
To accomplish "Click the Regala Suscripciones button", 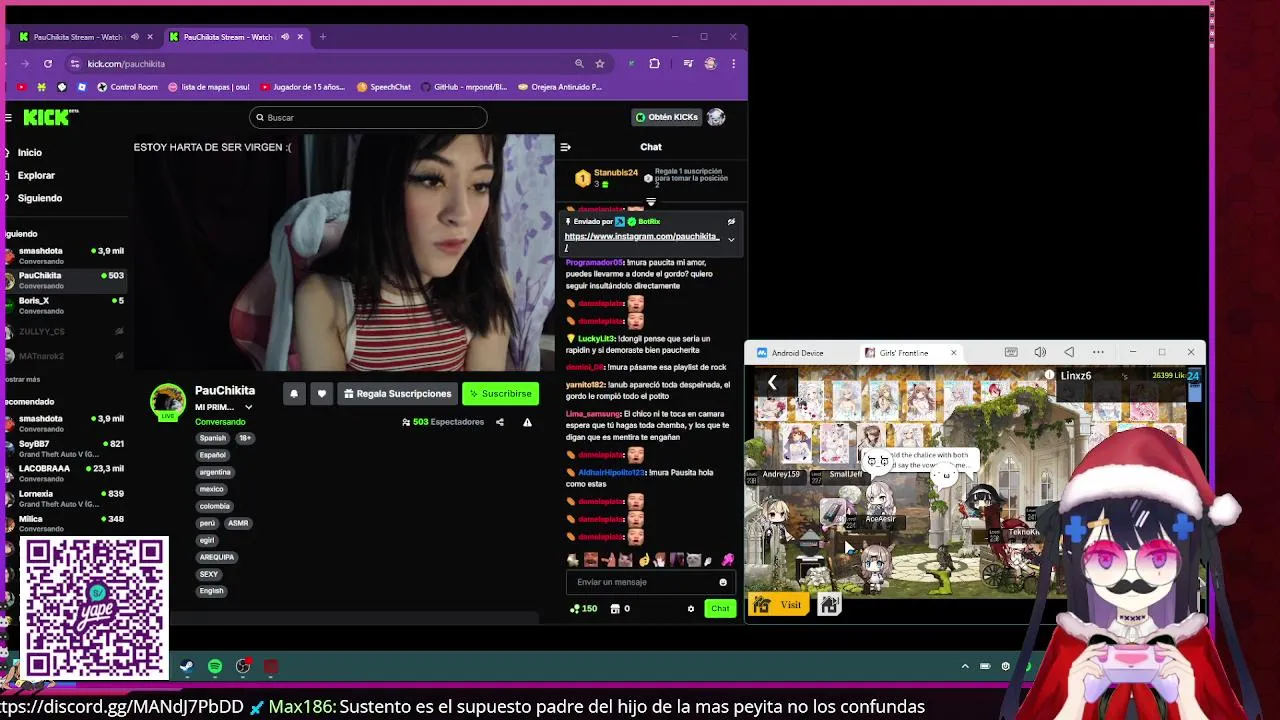I will (x=397, y=394).
